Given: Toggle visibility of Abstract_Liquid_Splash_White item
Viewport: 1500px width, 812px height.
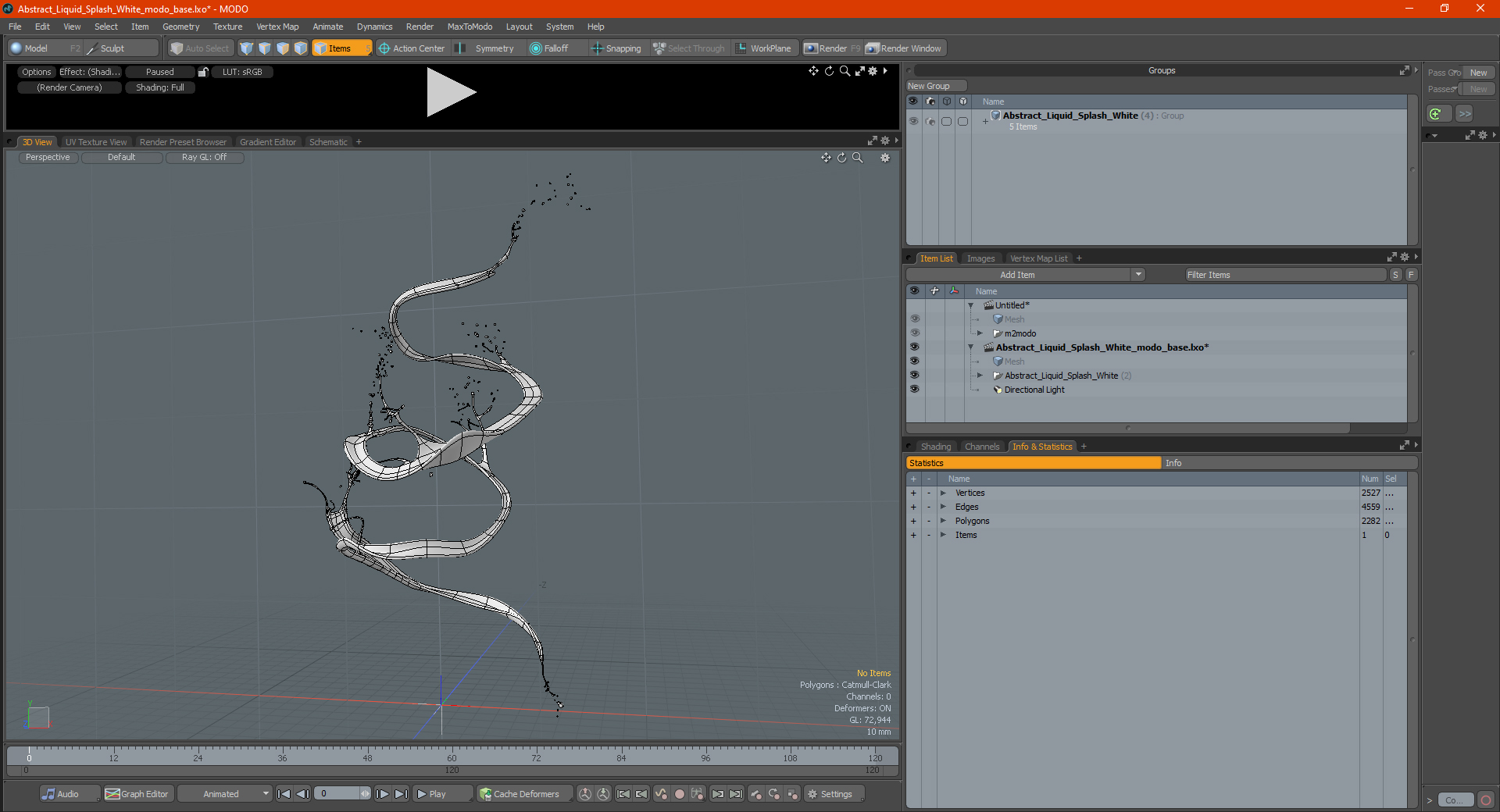Looking at the screenshot, I should [x=914, y=376].
